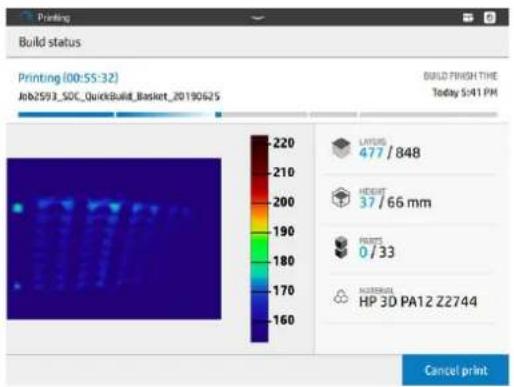
Task: Click the 200 label on temperature scale
Action: [284, 202]
